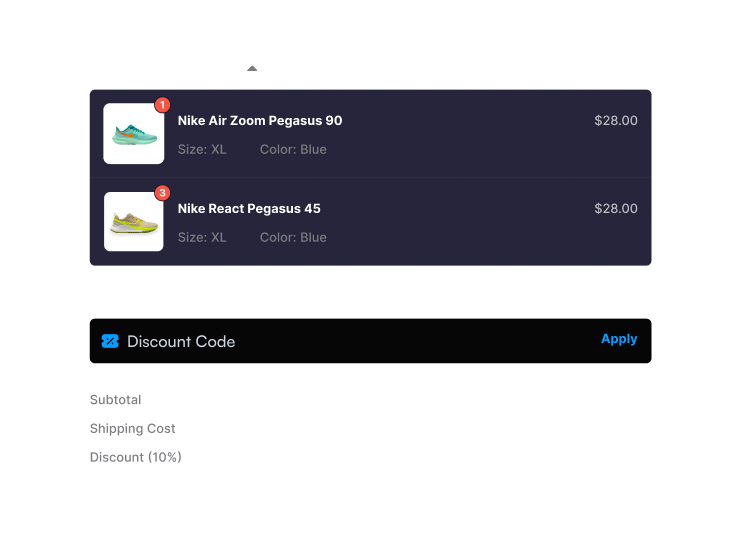741x538 pixels.
Task: Click the price of Pegasus 90
Action: tap(615, 121)
